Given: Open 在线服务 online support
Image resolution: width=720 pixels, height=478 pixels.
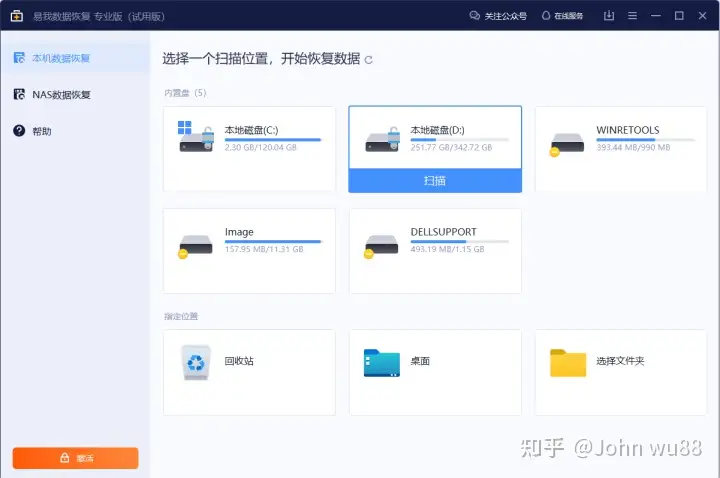Looking at the screenshot, I should [562, 16].
